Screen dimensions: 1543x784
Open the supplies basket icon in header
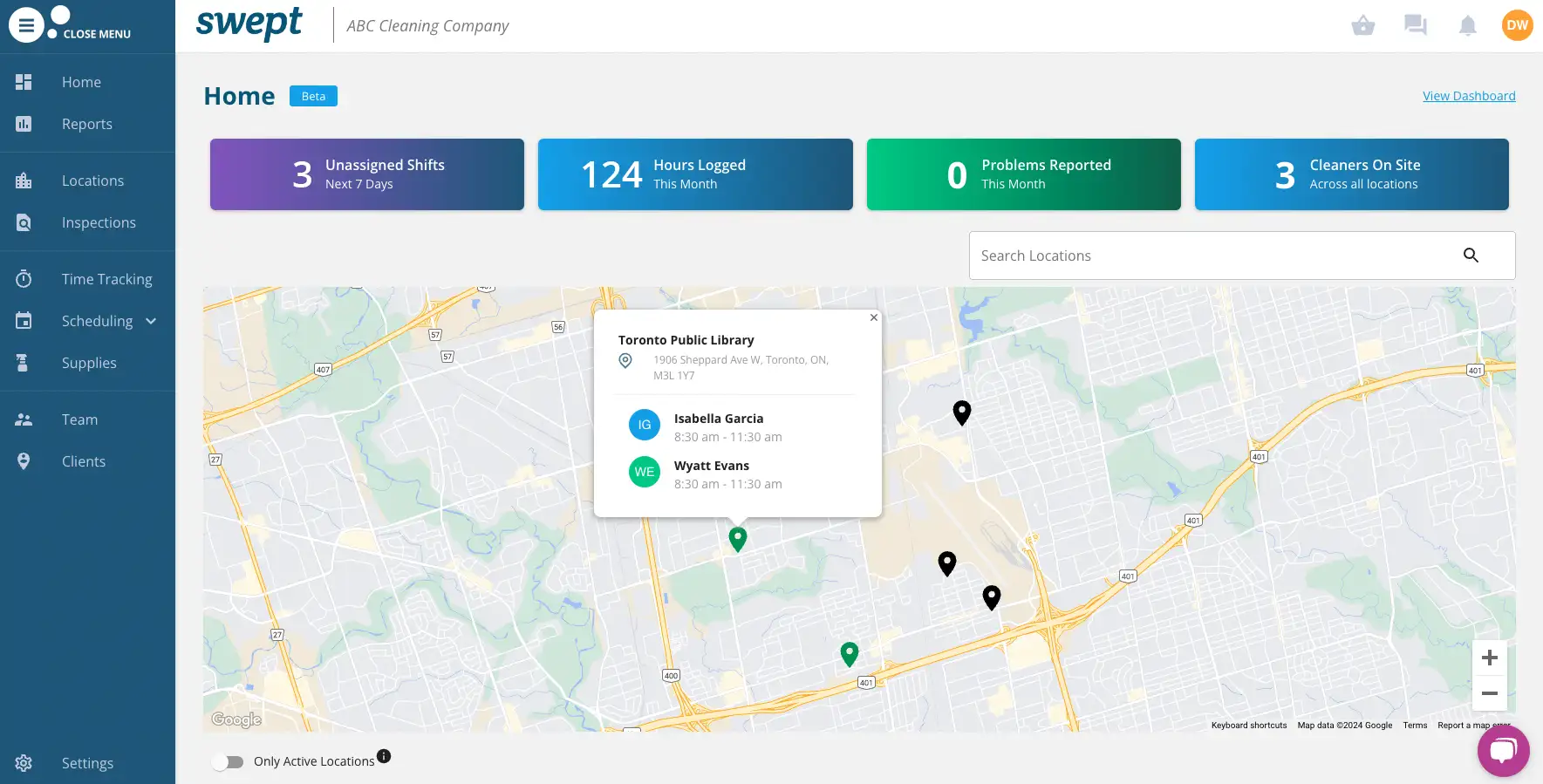pos(1363,25)
